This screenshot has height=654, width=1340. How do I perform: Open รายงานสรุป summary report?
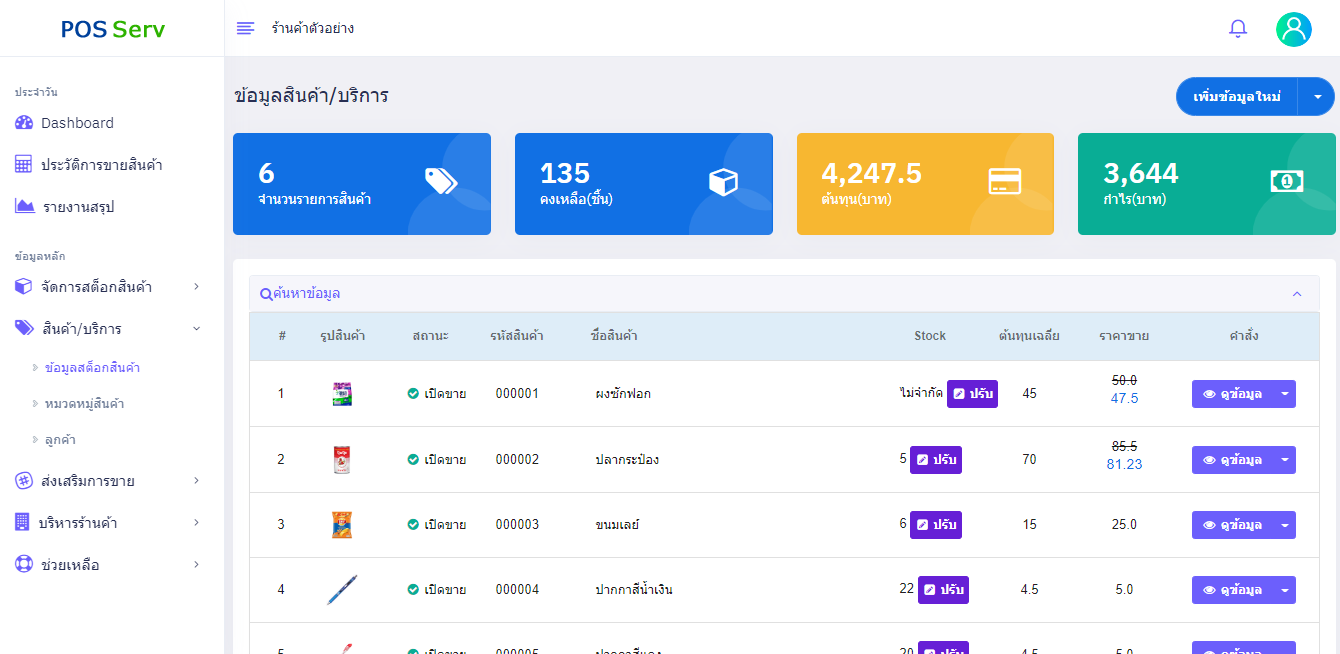pyautogui.click(x=78, y=207)
